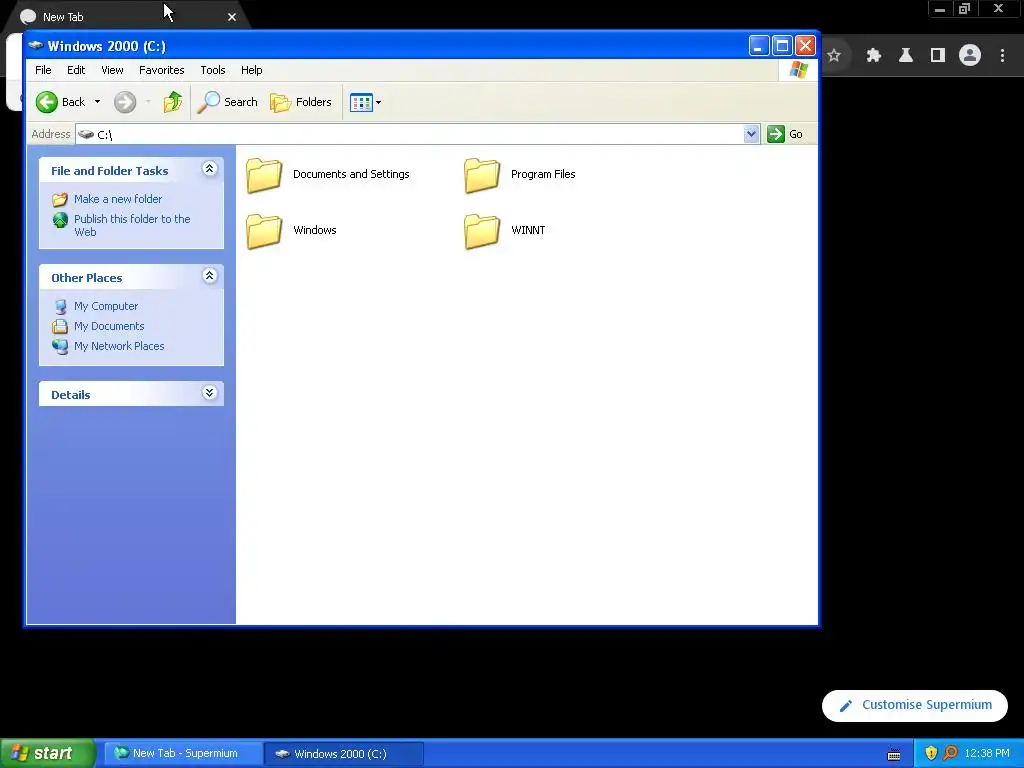The image size is (1024, 768).
Task: Click the flask experiments icon in Supermium
Action: (906, 56)
